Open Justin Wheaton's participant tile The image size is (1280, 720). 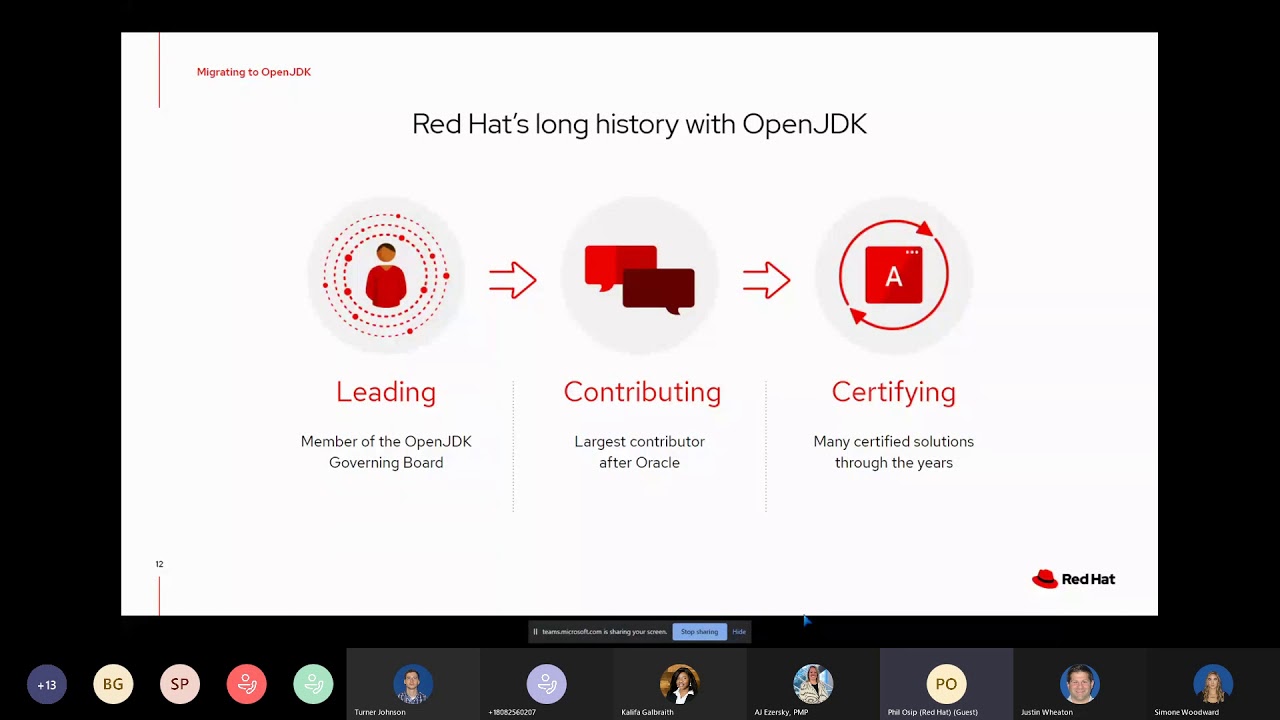click(x=1080, y=684)
